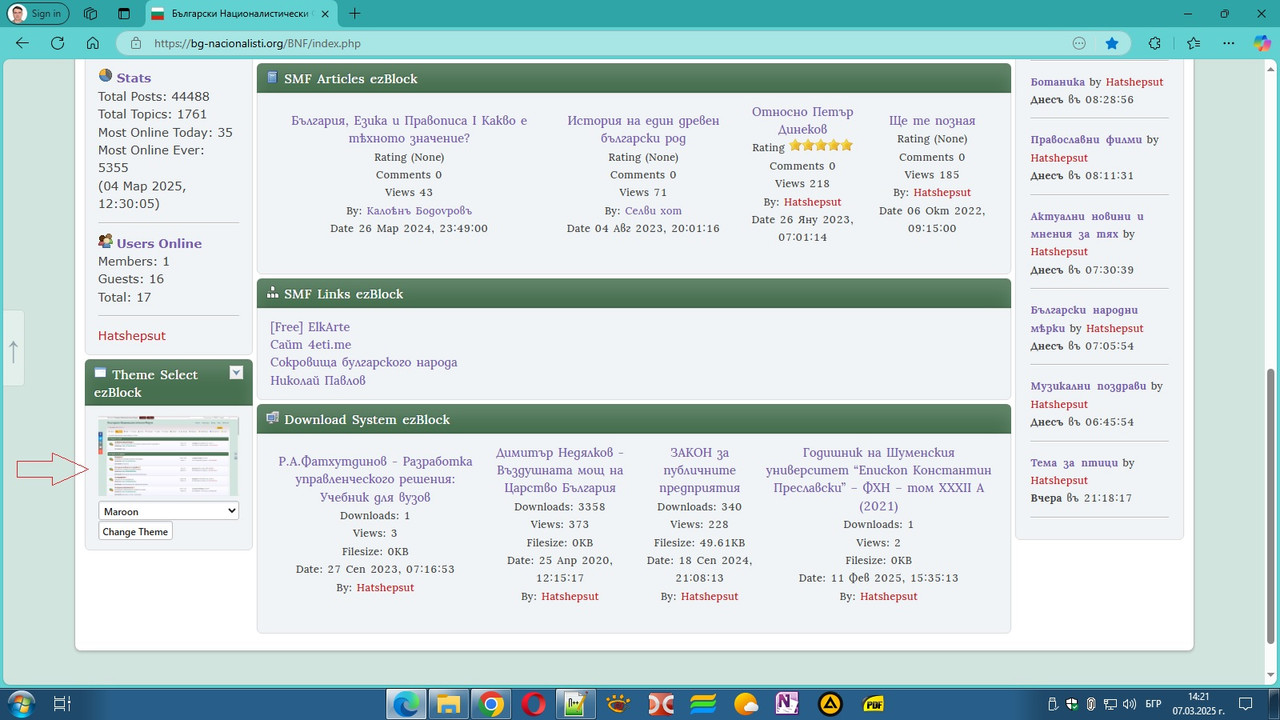
Task: Open the 'Ще те позная' article
Action: point(932,121)
